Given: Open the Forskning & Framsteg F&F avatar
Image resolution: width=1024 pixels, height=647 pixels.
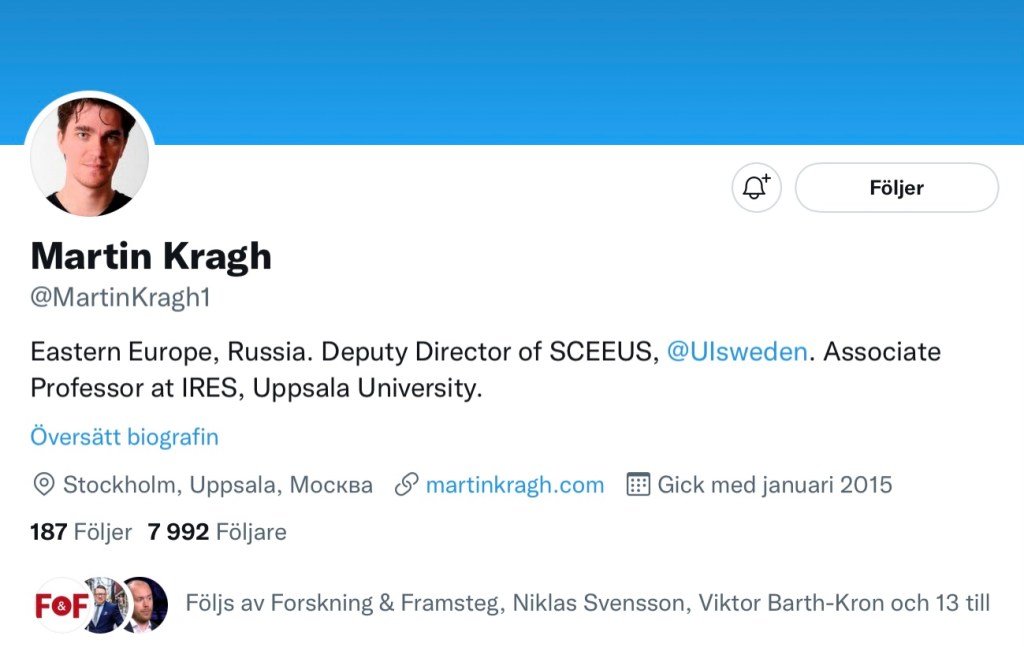Looking at the screenshot, I should click(60, 605).
